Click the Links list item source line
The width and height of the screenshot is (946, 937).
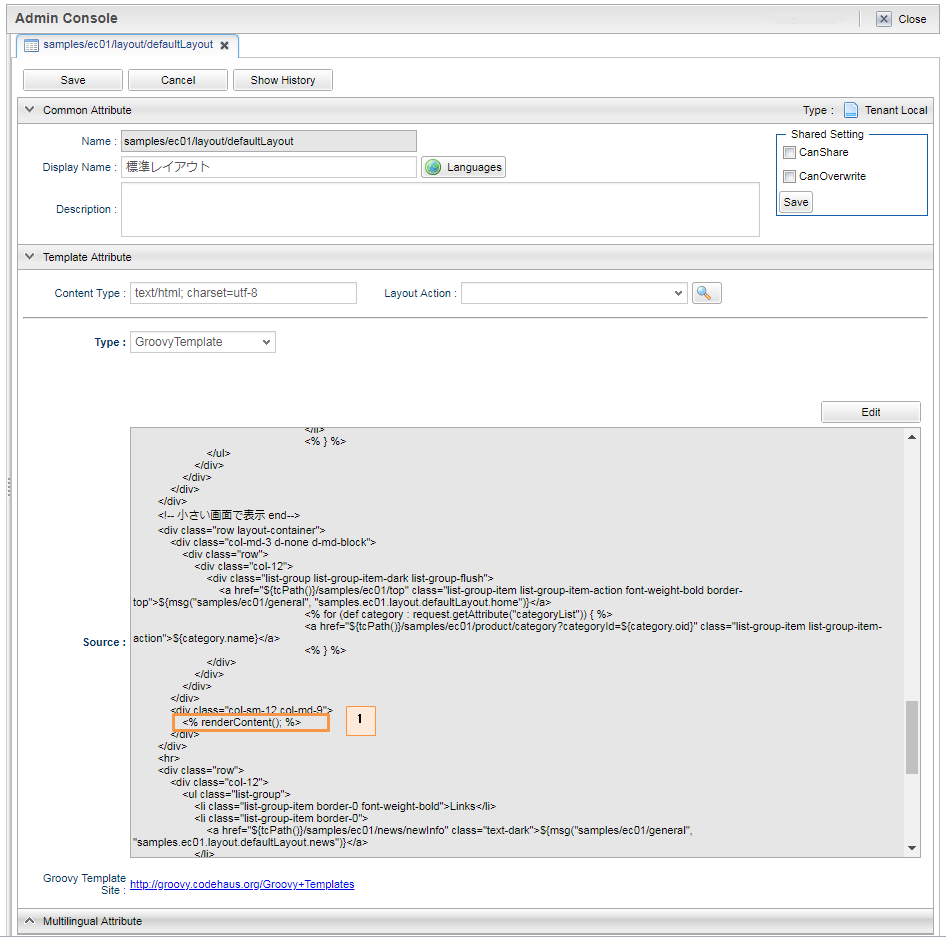[345, 806]
